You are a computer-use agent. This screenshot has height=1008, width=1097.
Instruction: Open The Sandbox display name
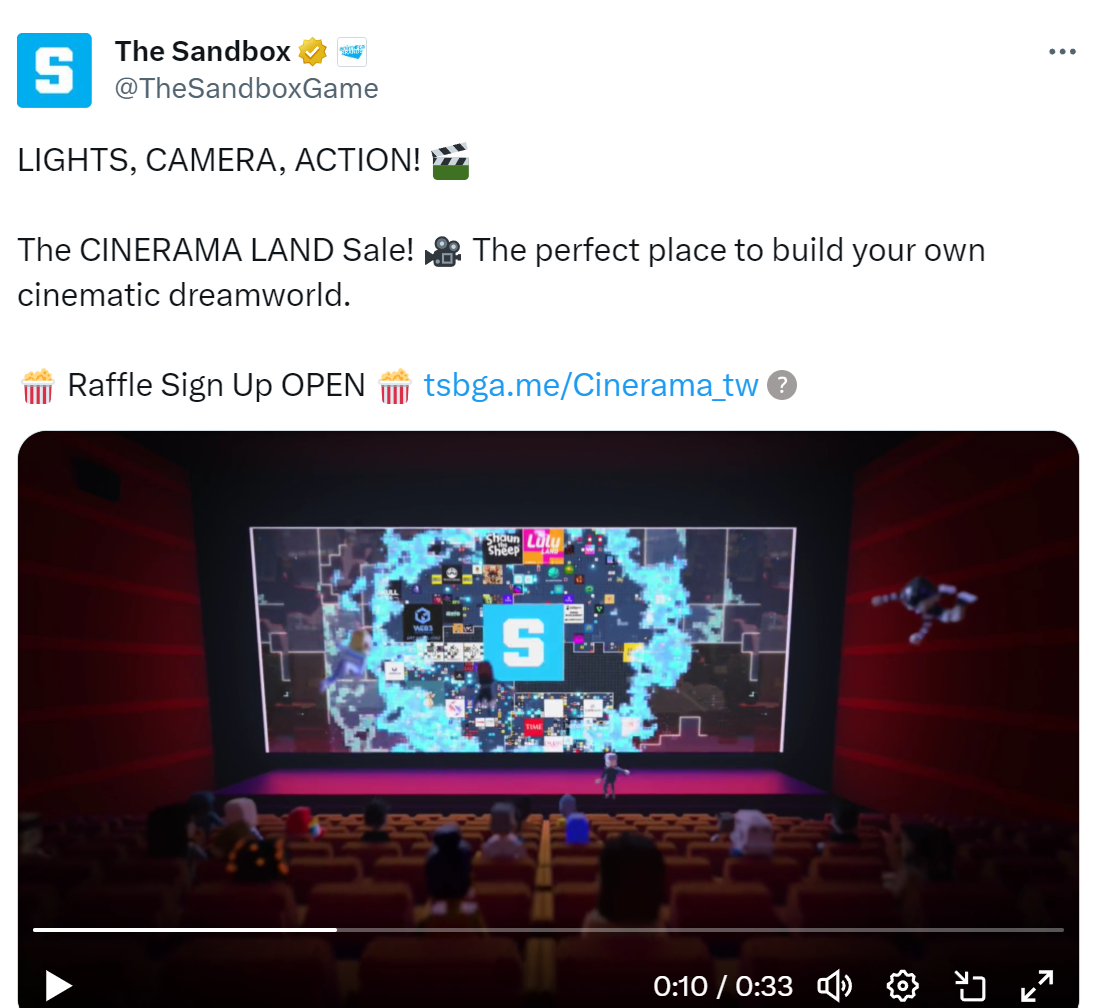point(203,52)
